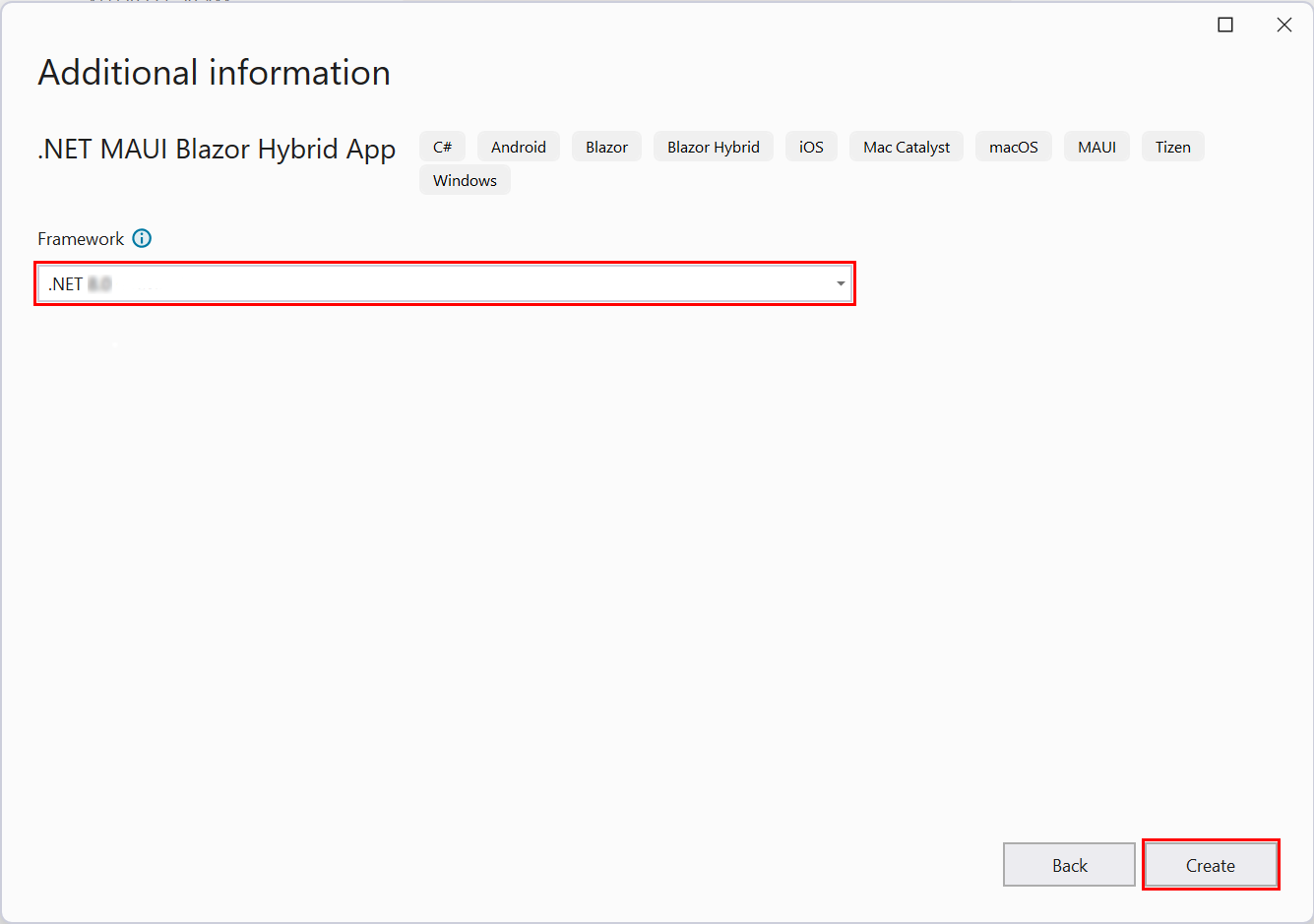The width and height of the screenshot is (1314, 924).
Task: Click the iOS tag
Action: pos(811,146)
